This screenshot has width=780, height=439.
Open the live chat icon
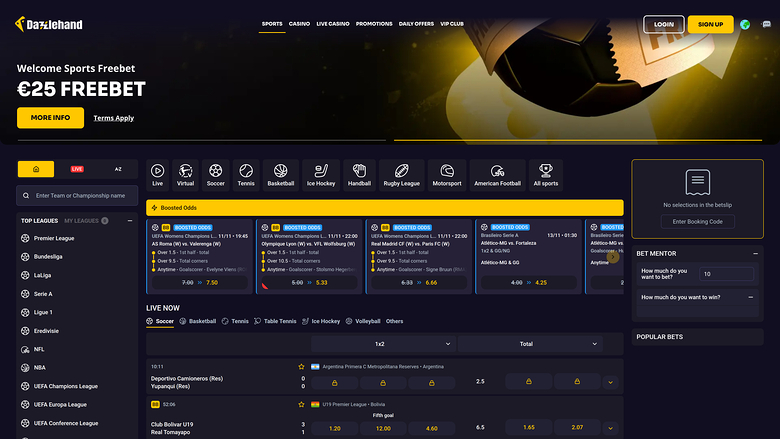pyautogui.click(x=767, y=24)
